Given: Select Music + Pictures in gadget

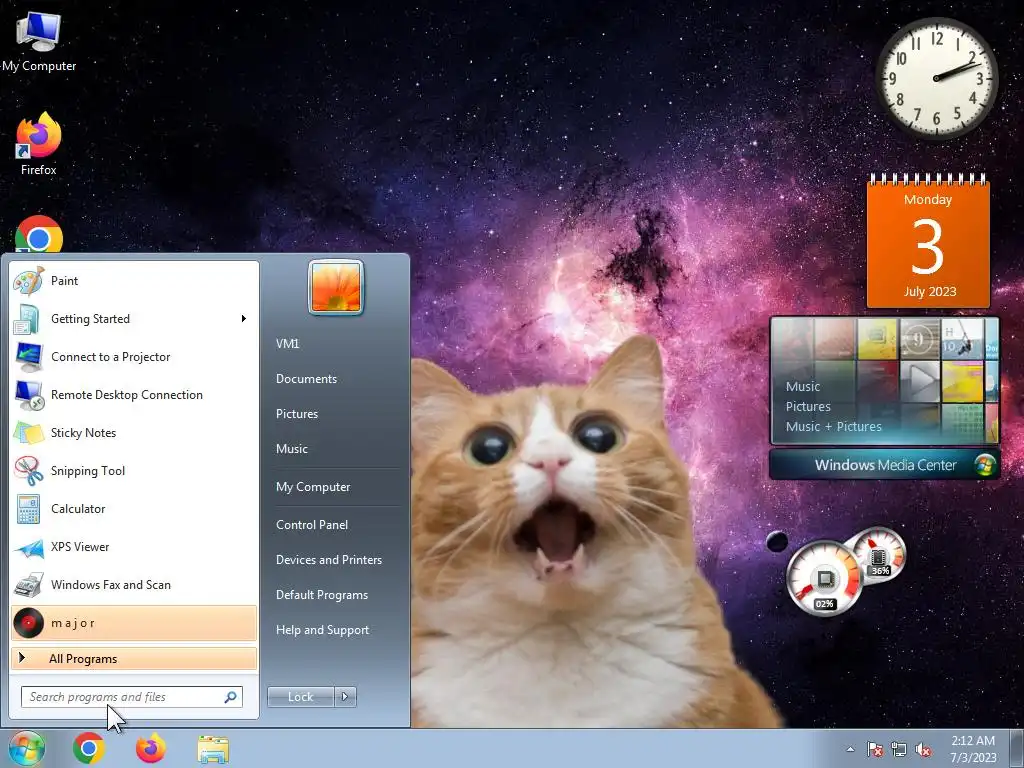Looking at the screenshot, I should tap(833, 427).
